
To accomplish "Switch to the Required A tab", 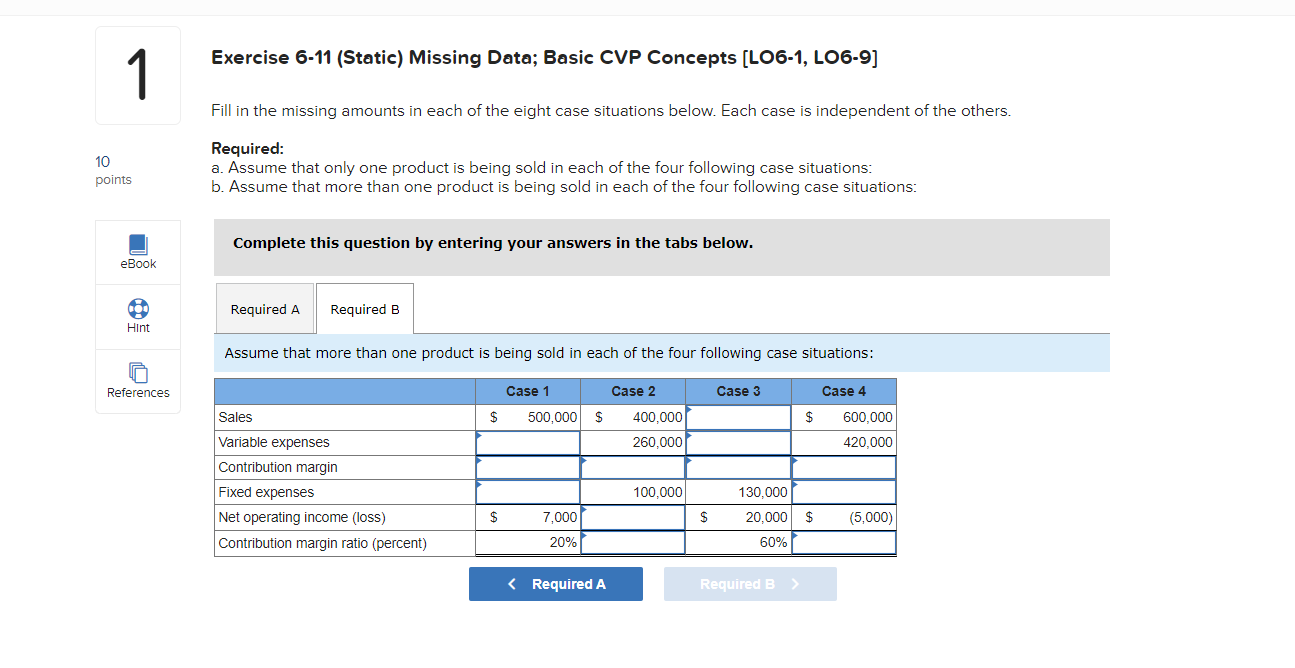I will coord(264,308).
